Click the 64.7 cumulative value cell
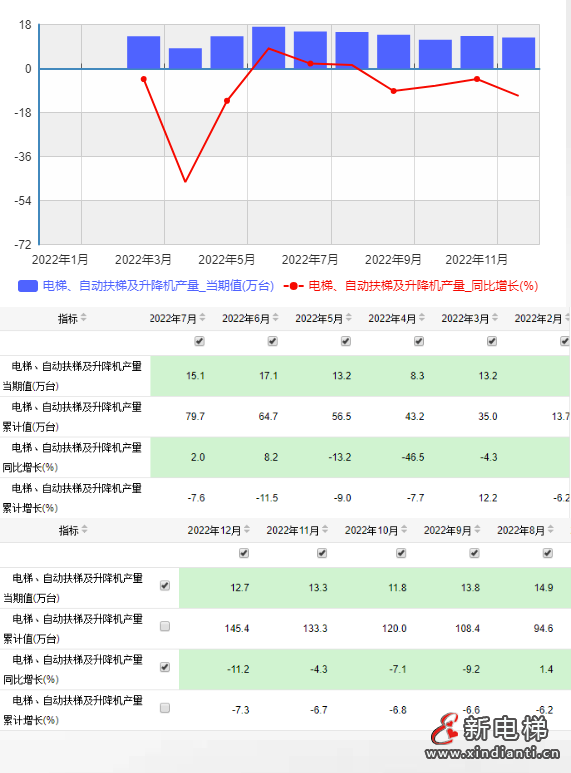 pyautogui.click(x=268, y=417)
